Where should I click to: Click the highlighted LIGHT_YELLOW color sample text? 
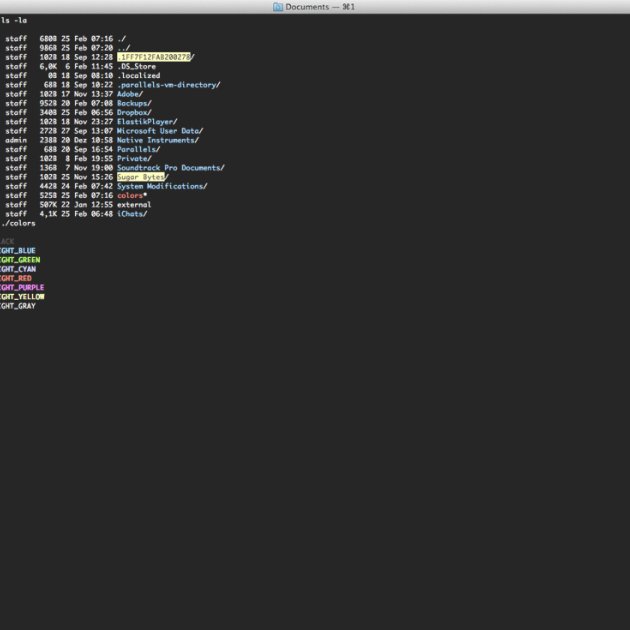[22, 297]
